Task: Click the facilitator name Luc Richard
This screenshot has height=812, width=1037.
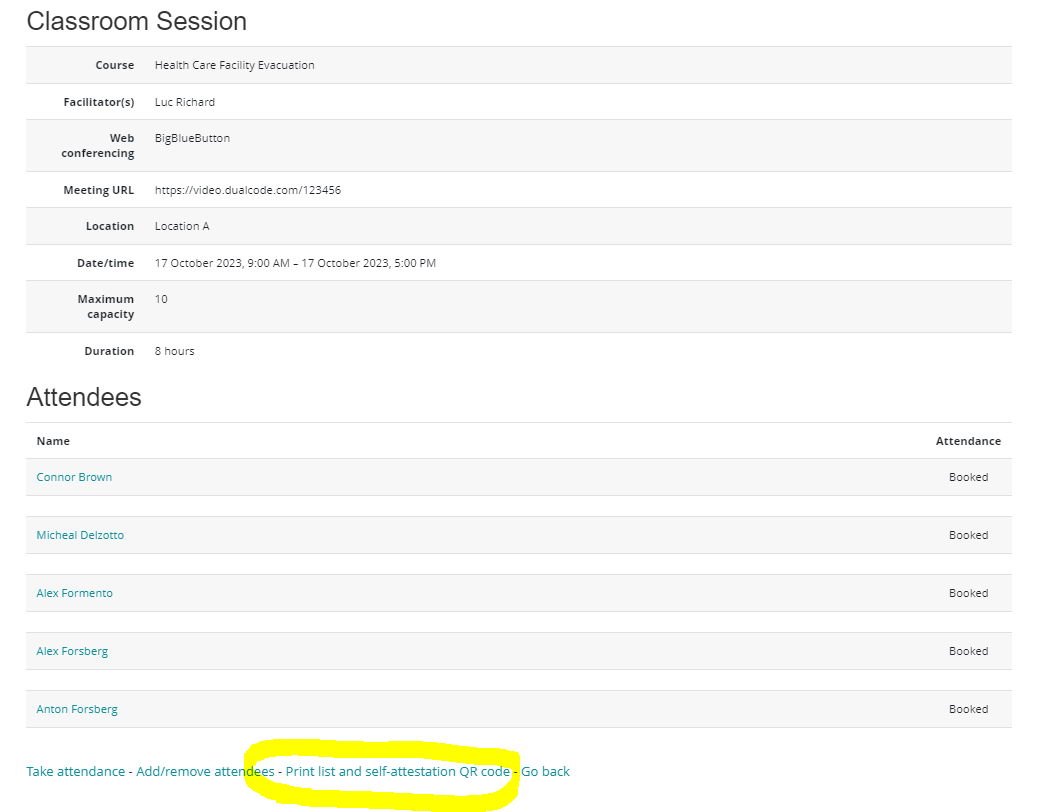Action: (184, 102)
